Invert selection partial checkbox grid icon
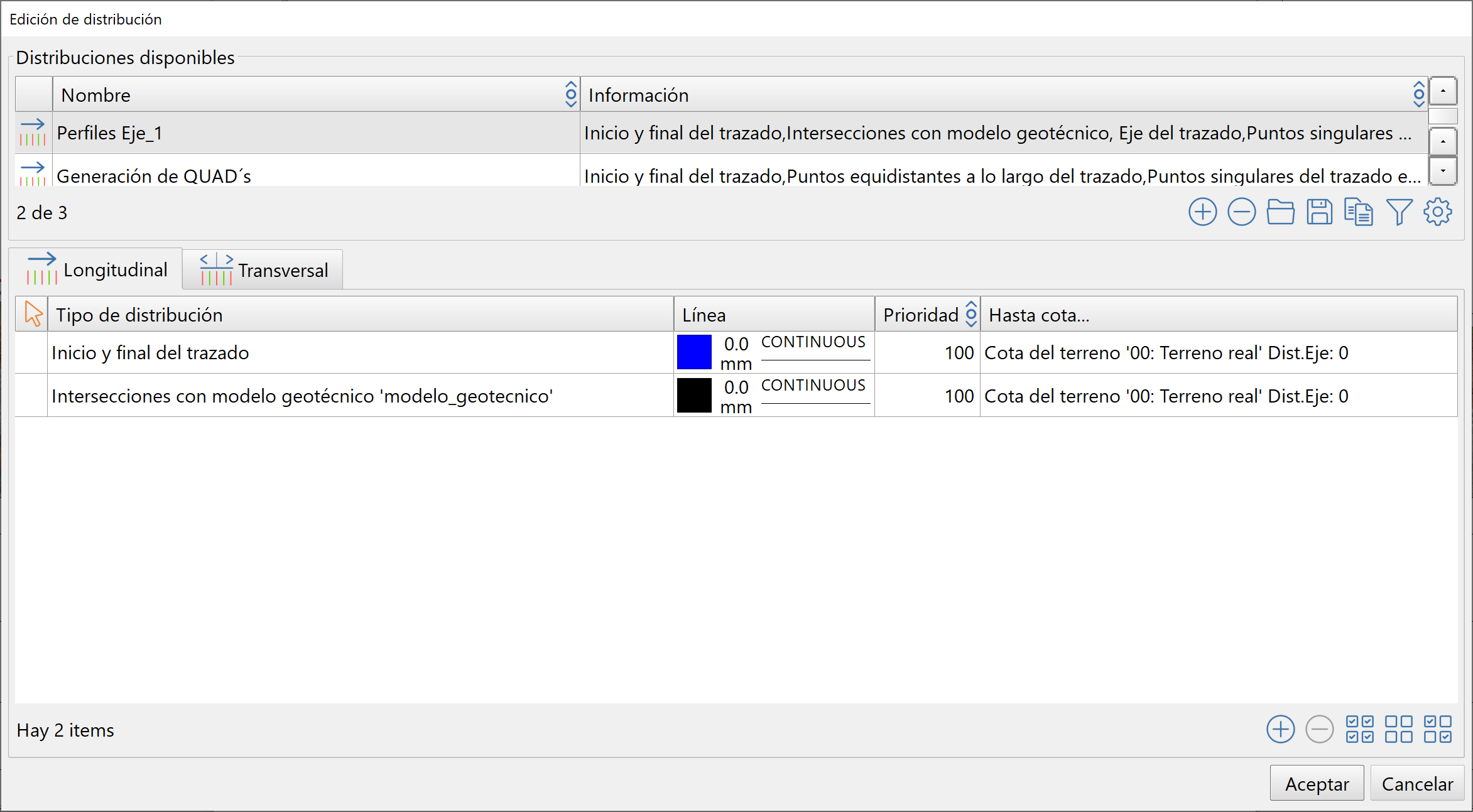Screen dimensions: 1473x812 click(x=1437, y=729)
